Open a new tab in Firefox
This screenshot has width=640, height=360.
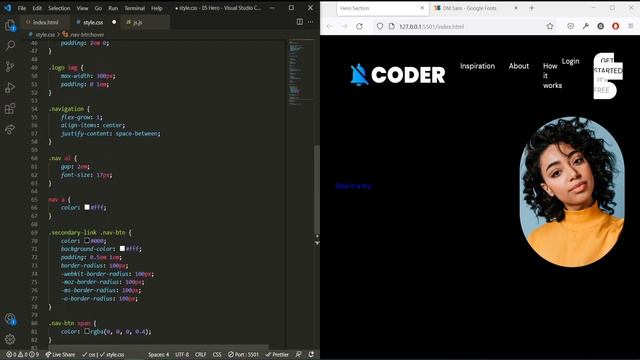531,8
